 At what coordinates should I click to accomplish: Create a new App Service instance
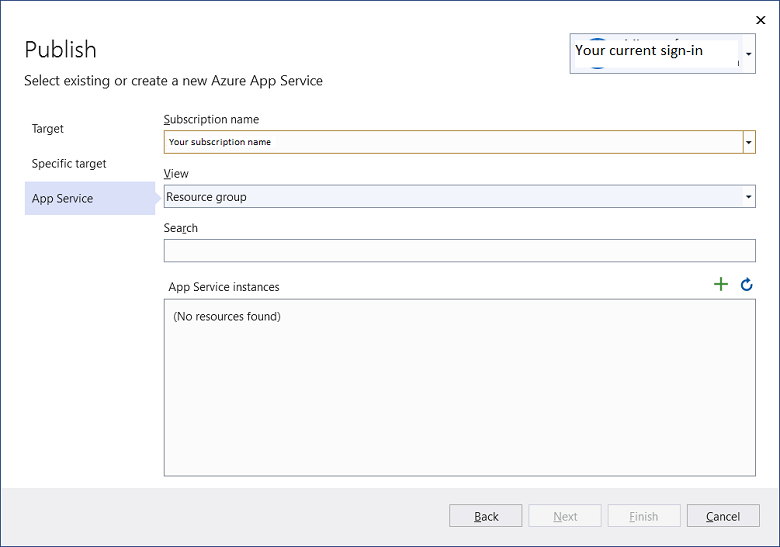pos(721,285)
